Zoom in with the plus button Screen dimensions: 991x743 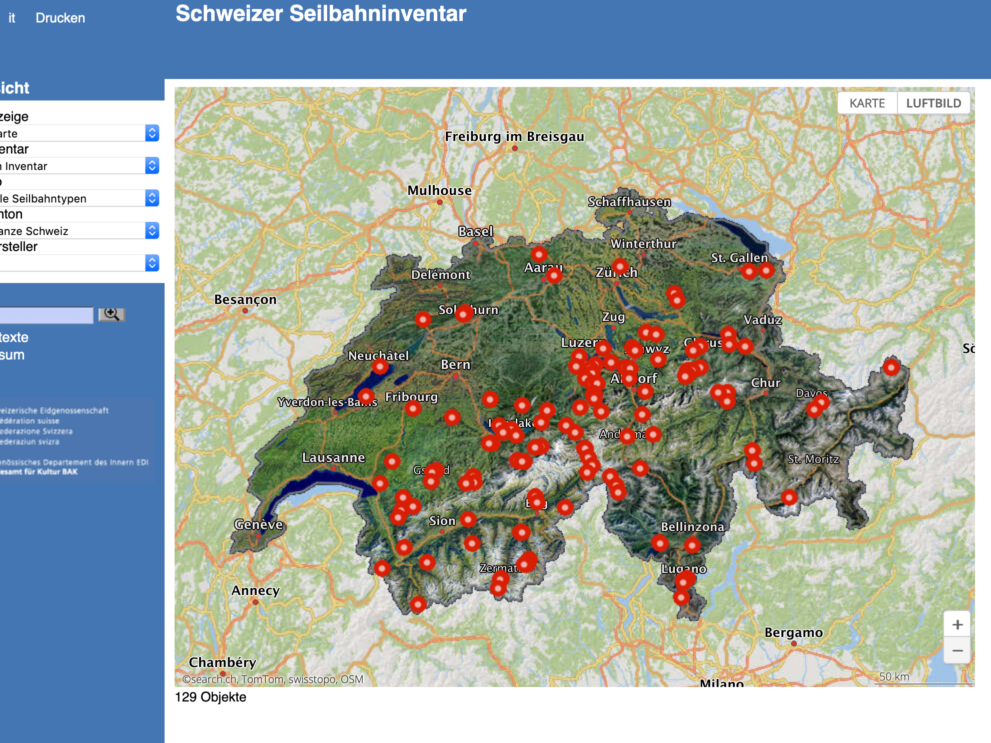click(x=957, y=624)
